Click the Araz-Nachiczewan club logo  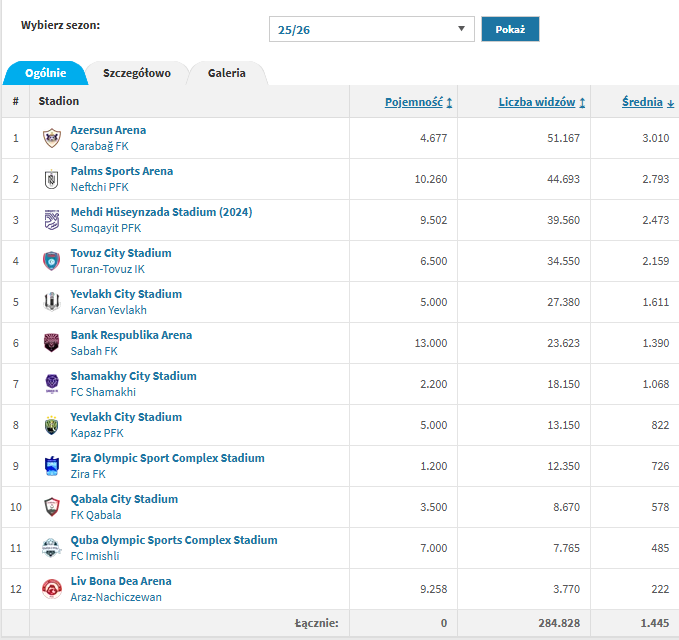pyautogui.click(x=52, y=589)
